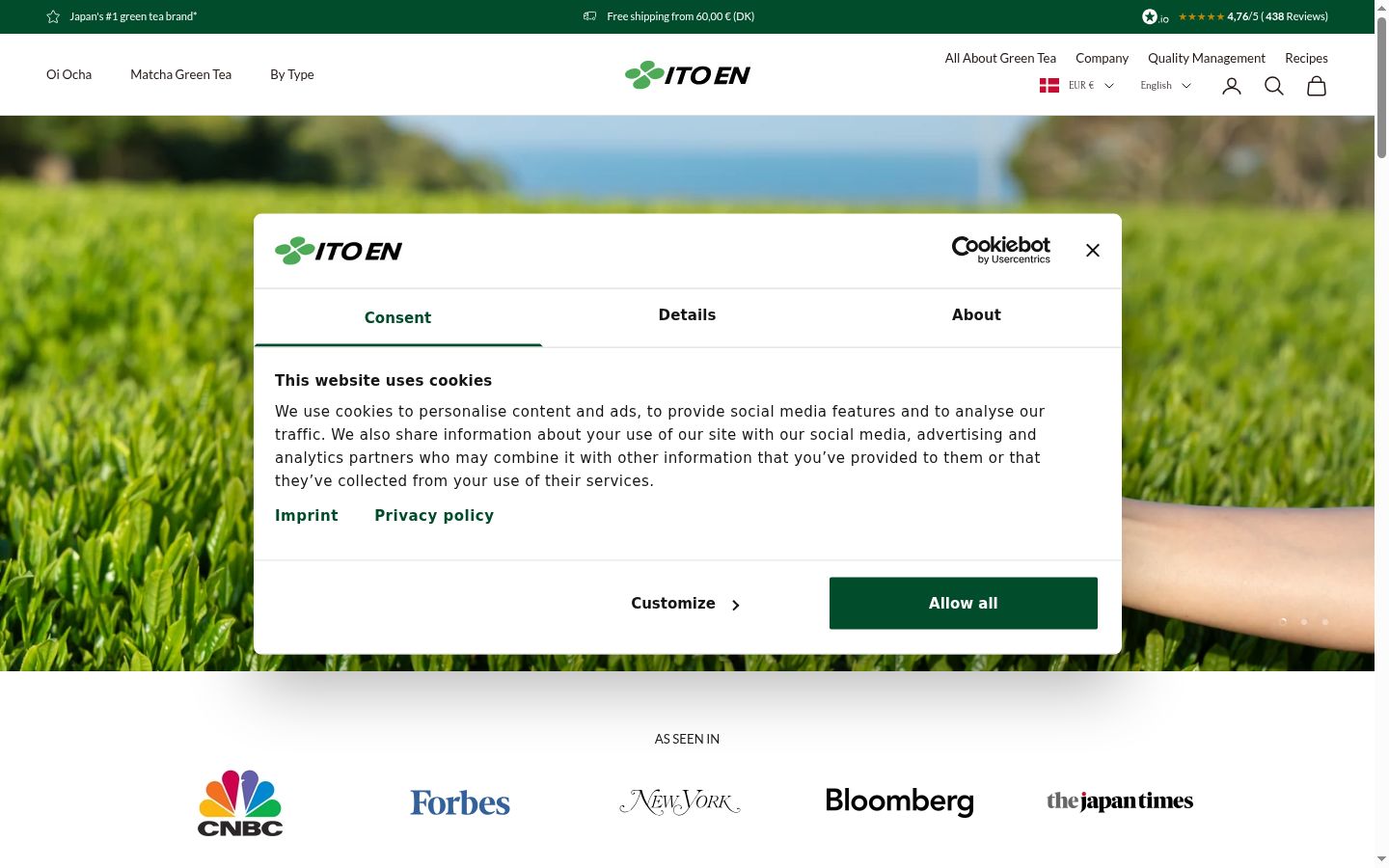Click the Japan Times logo
This screenshot has width=1389, height=868.
tap(1120, 801)
